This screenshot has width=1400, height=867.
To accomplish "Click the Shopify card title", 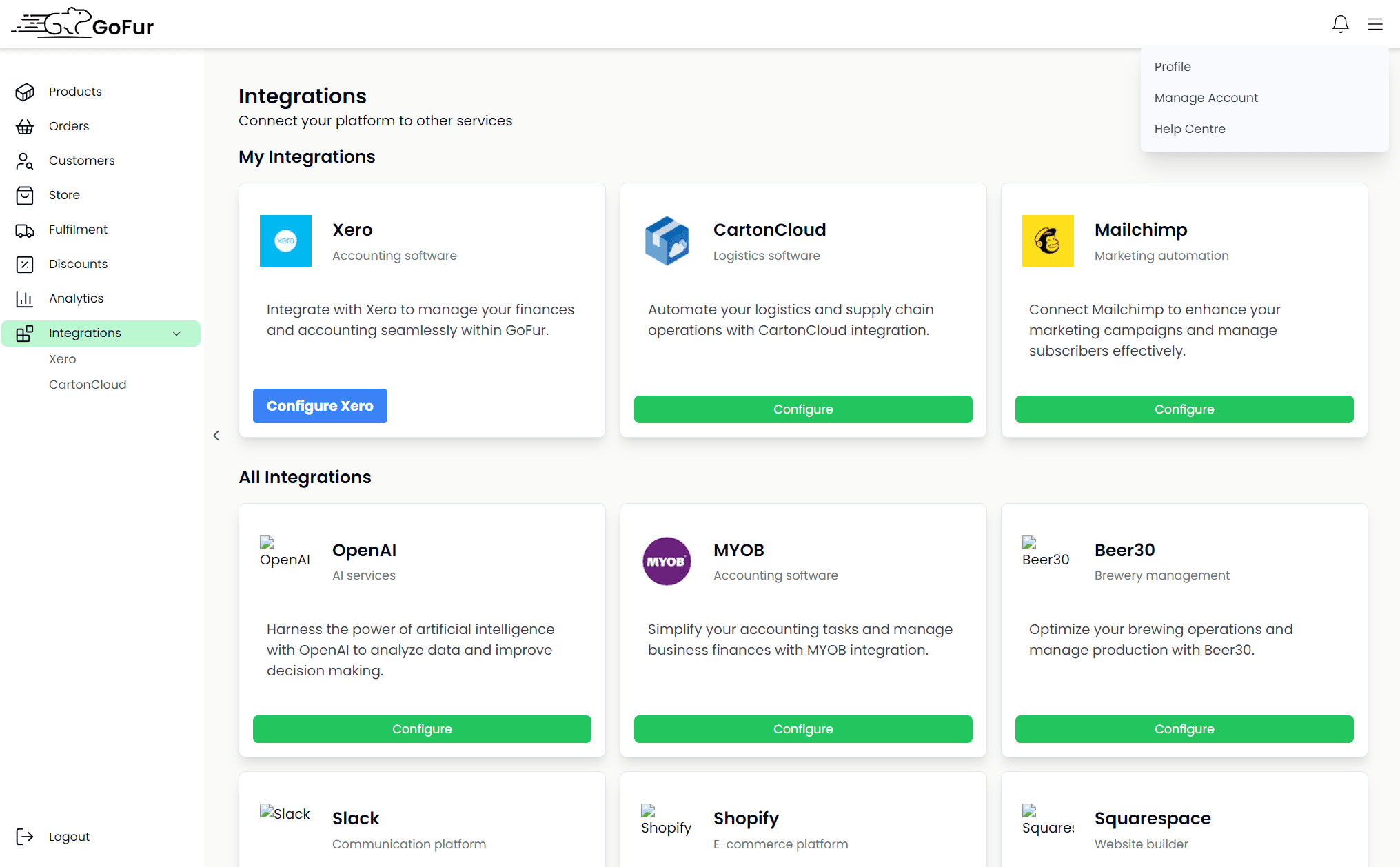I will [746, 818].
